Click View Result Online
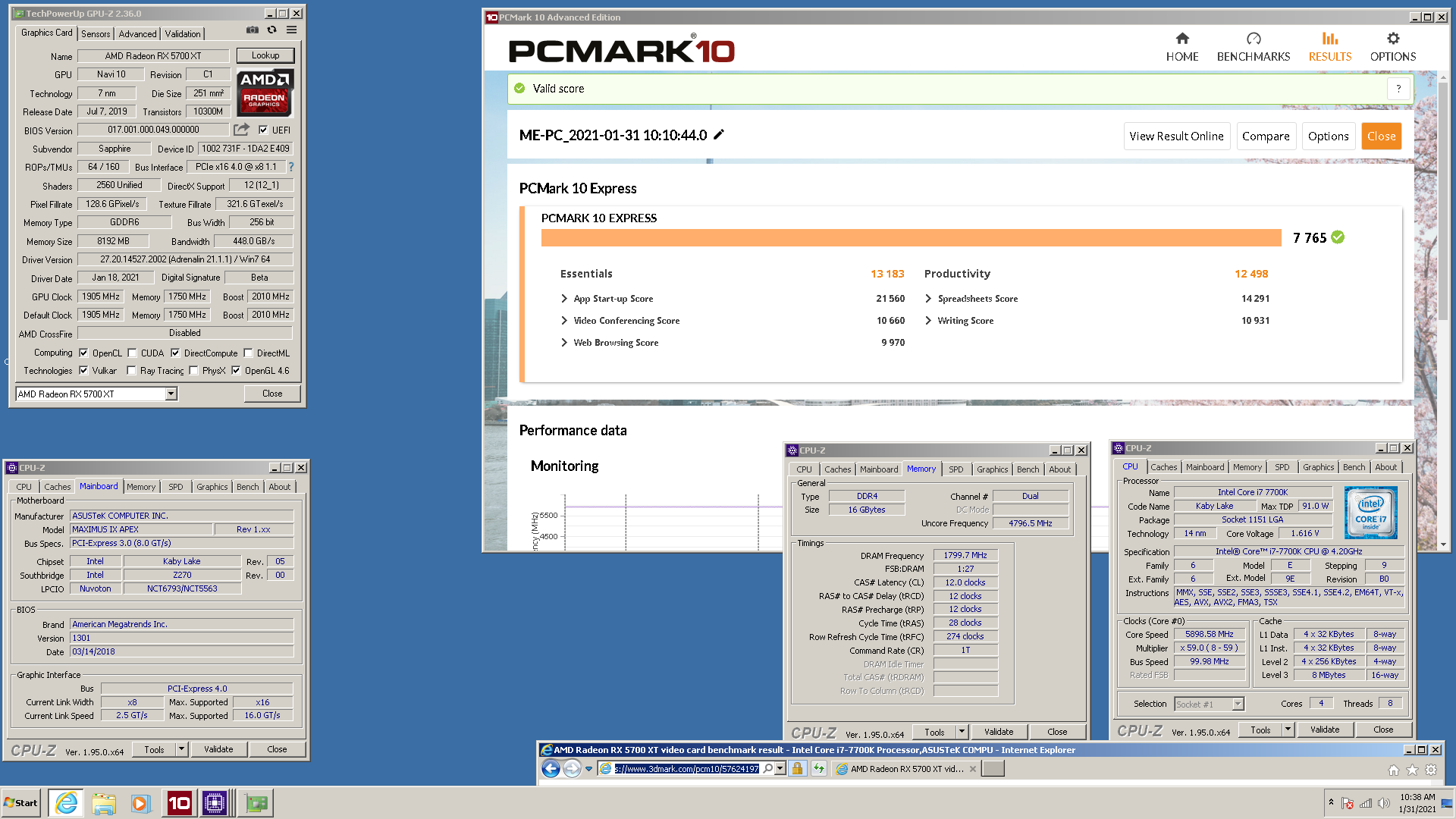Viewport: 1456px width, 819px height. coord(1176,136)
